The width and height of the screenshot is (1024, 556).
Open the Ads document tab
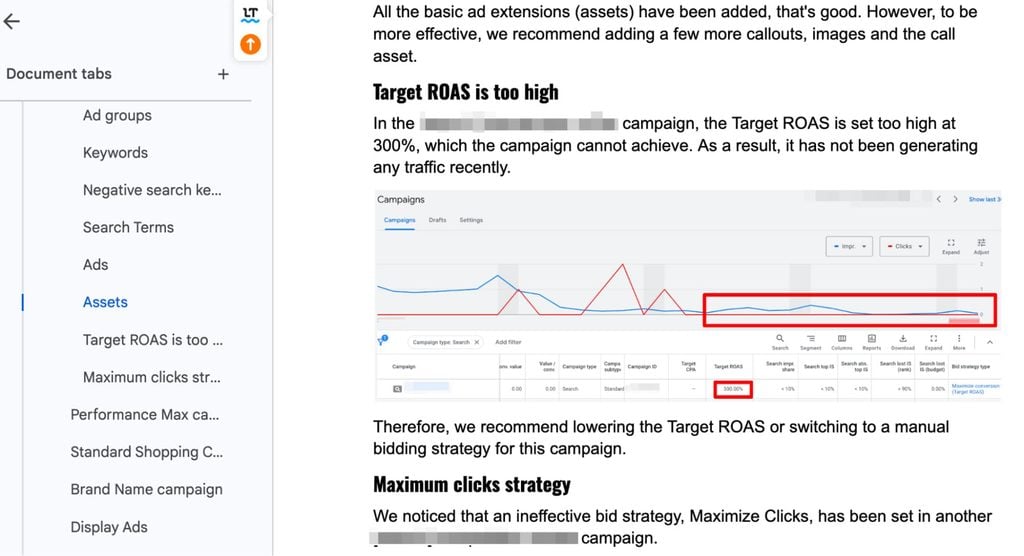pyautogui.click(x=95, y=265)
